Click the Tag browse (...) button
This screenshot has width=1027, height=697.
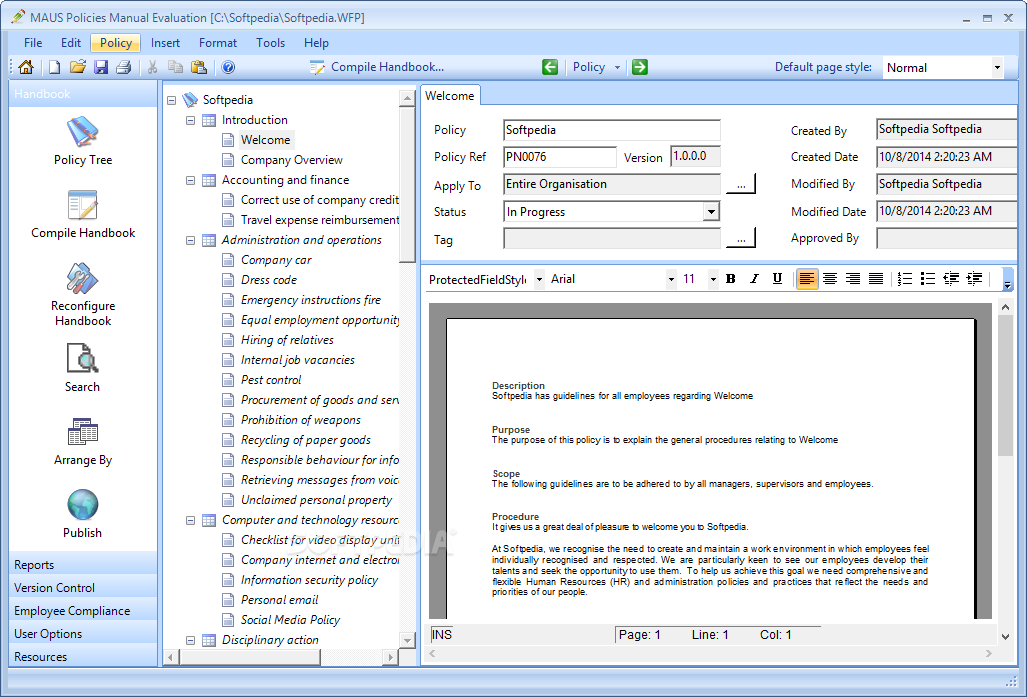[x=741, y=238]
